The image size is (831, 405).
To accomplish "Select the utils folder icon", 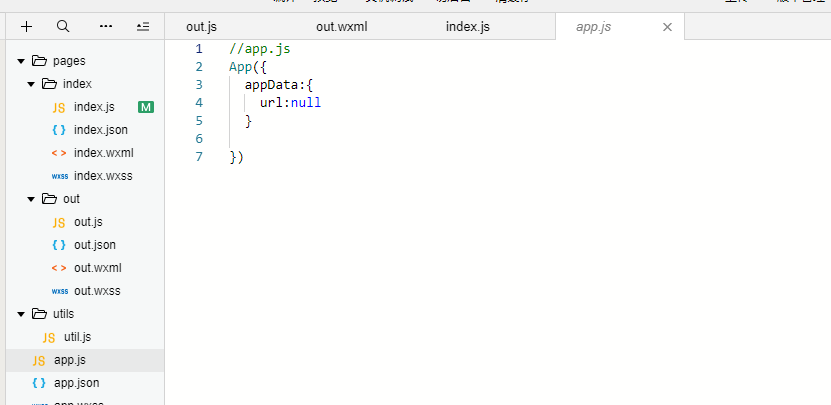I will [39, 314].
